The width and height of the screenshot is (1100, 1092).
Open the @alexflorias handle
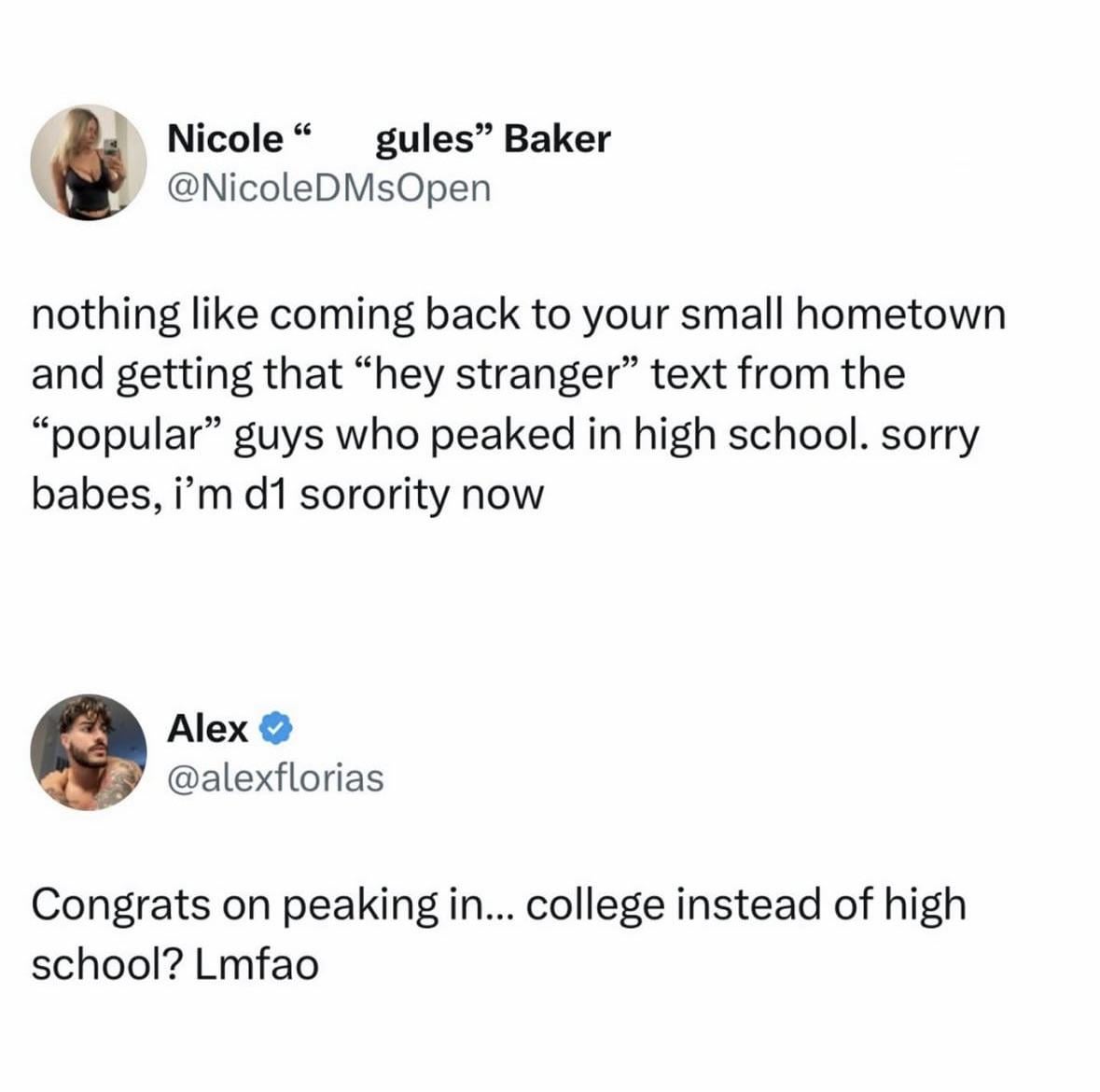pos(275,777)
